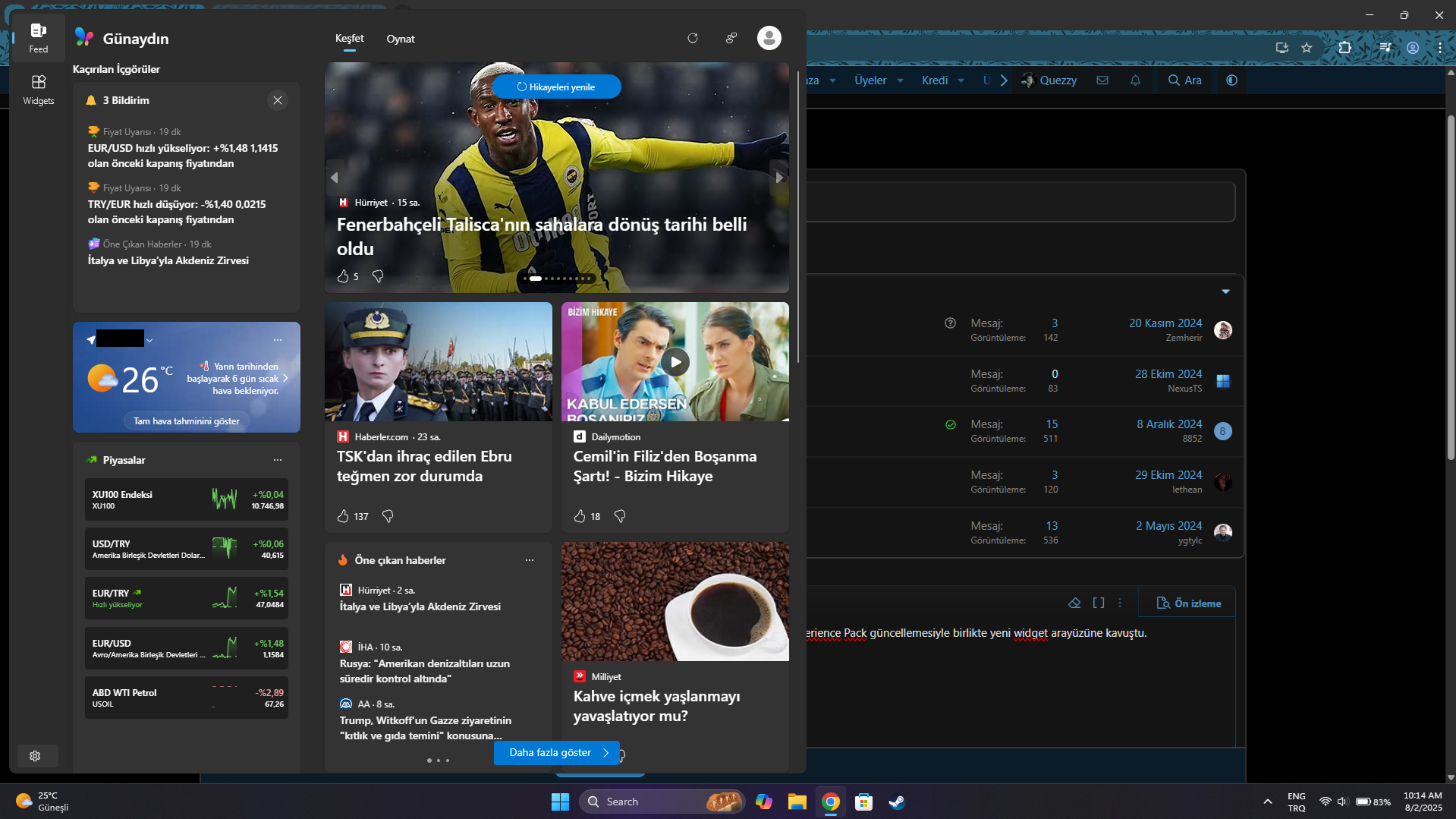
Task: Open the Windows Start button
Action: point(560,802)
